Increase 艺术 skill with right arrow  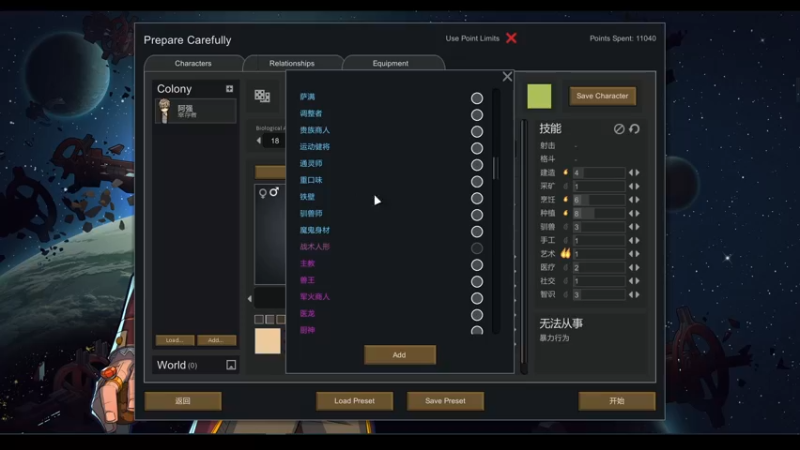coord(637,254)
